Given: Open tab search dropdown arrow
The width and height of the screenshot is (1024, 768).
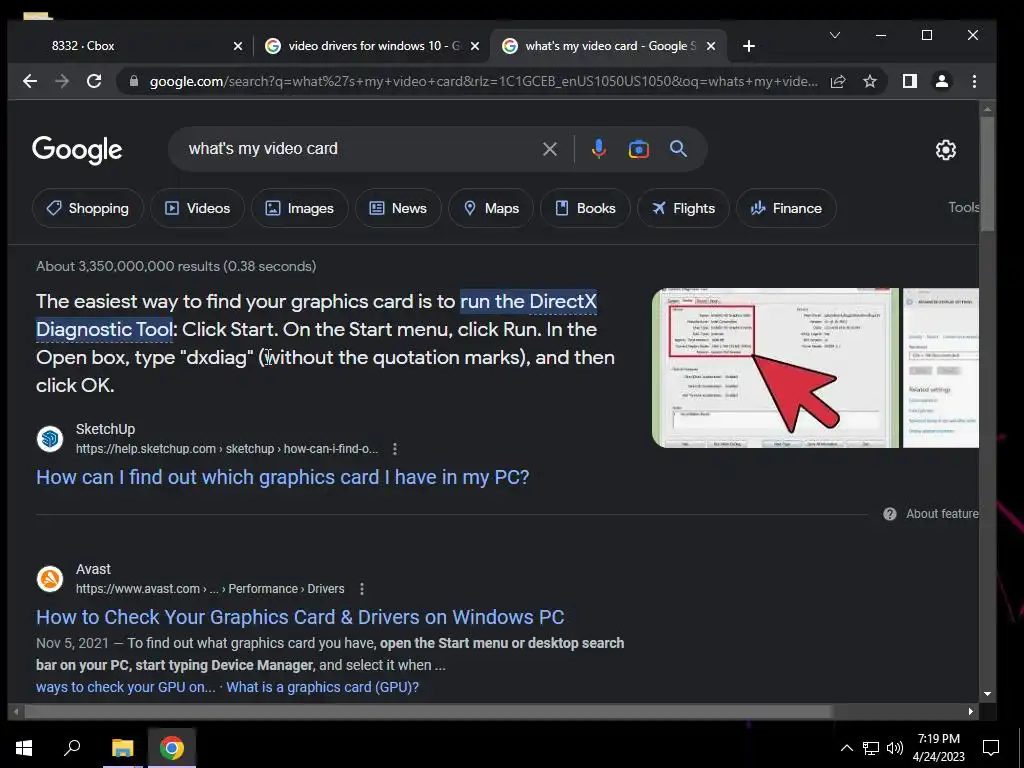Looking at the screenshot, I should pos(835,35).
